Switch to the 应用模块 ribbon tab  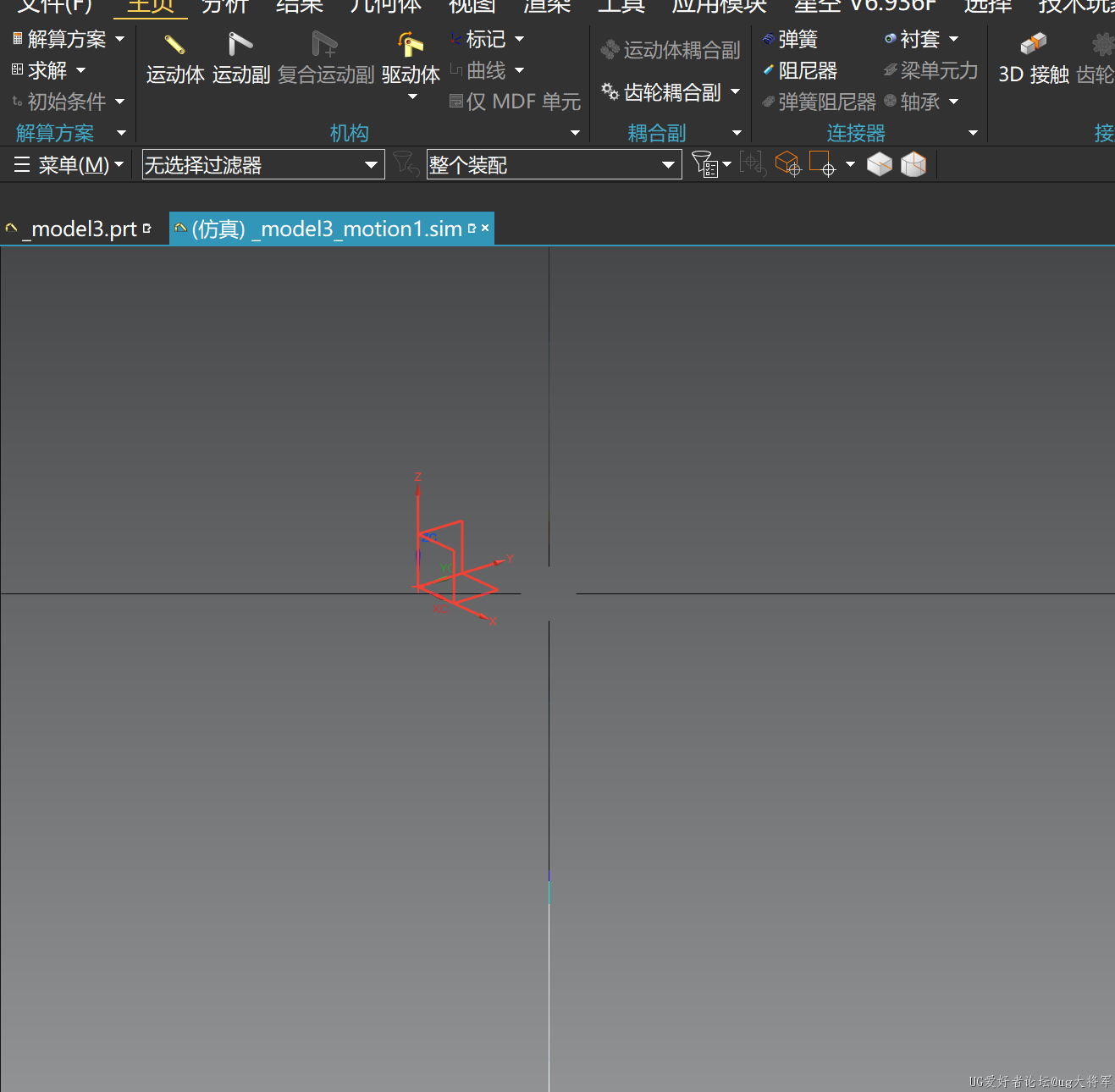tap(720, 7)
